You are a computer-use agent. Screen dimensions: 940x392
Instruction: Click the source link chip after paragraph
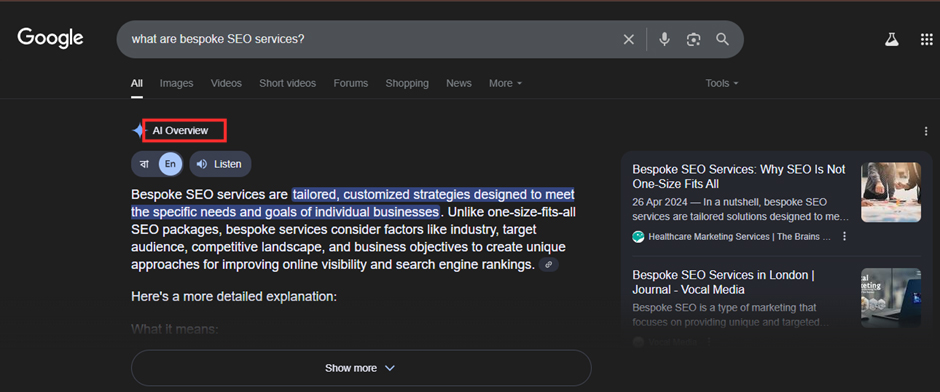[x=549, y=264]
